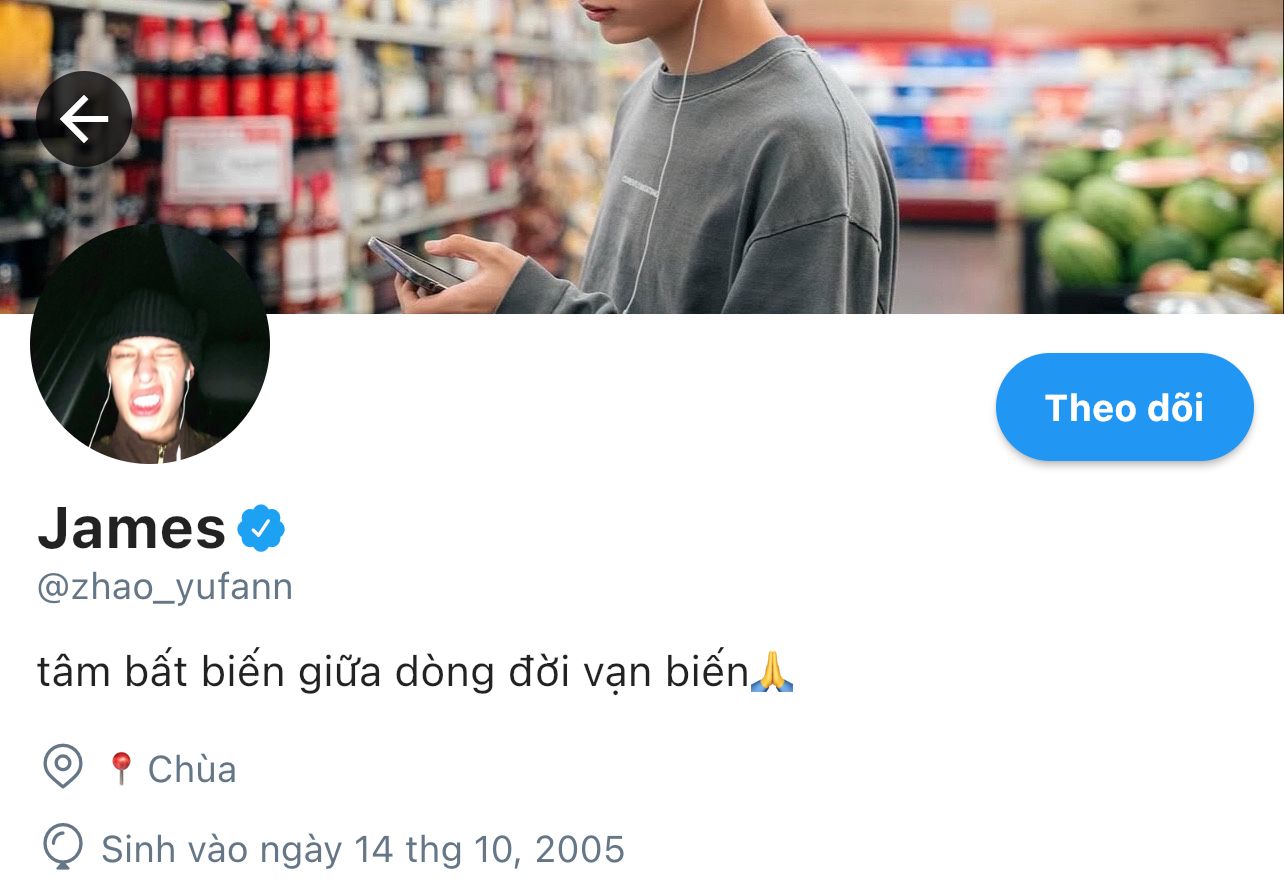Go back using the arrow icon
1284x885 pixels.
pos(84,119)
